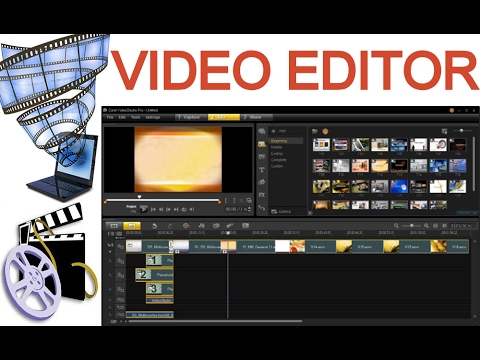Click the Redo arrow in timeline toolbar

click(x=170, y=226)
